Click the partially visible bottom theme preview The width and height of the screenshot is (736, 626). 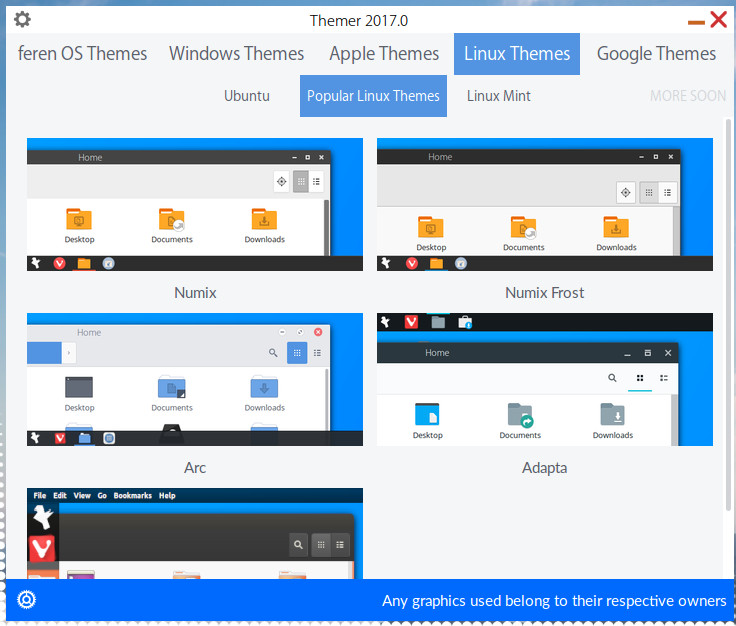coord(195,533)
